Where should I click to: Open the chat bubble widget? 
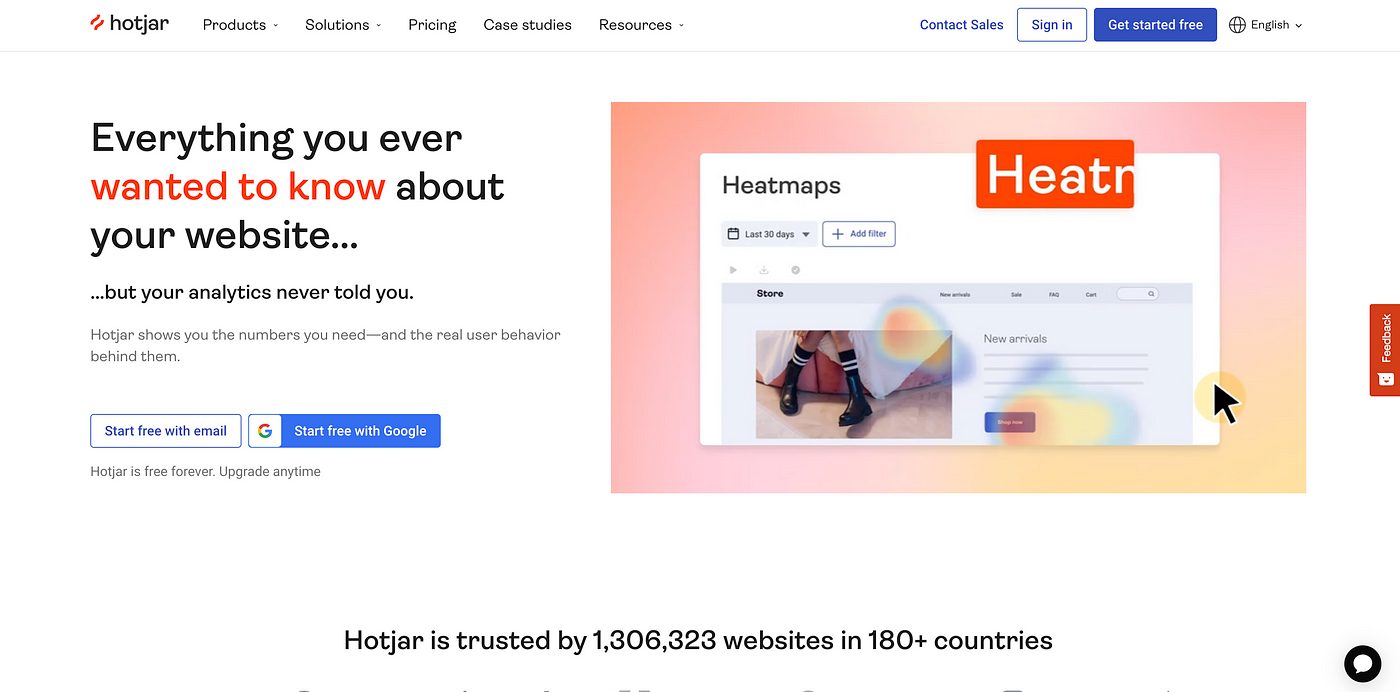click(x=1362, y=664)
